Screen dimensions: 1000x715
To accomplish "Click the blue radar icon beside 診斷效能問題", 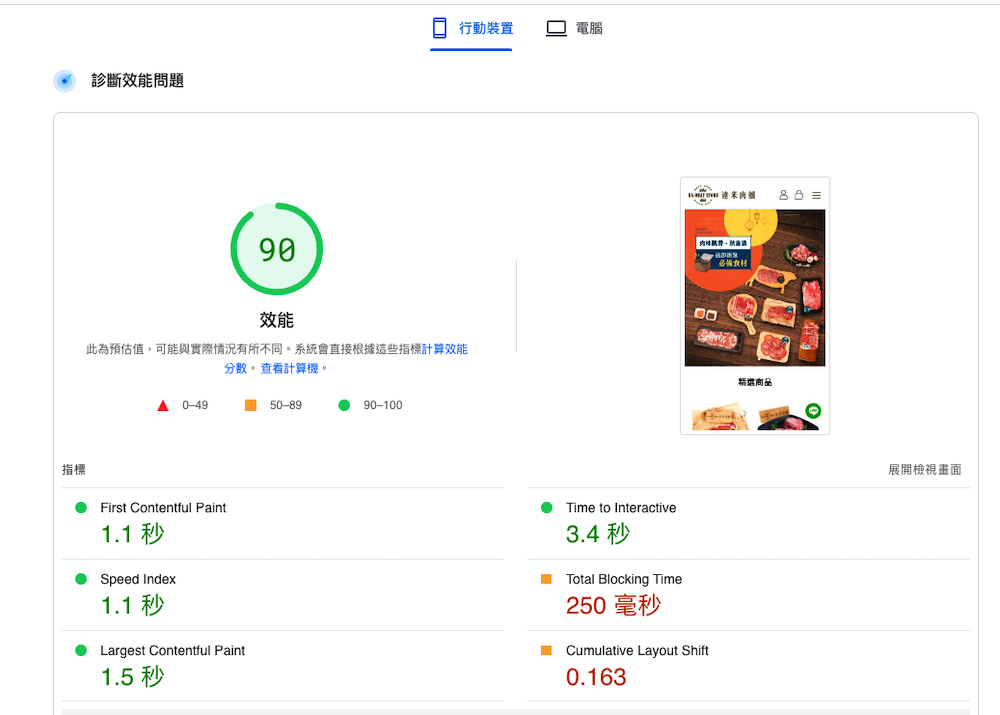I will (x=64, y=81).
